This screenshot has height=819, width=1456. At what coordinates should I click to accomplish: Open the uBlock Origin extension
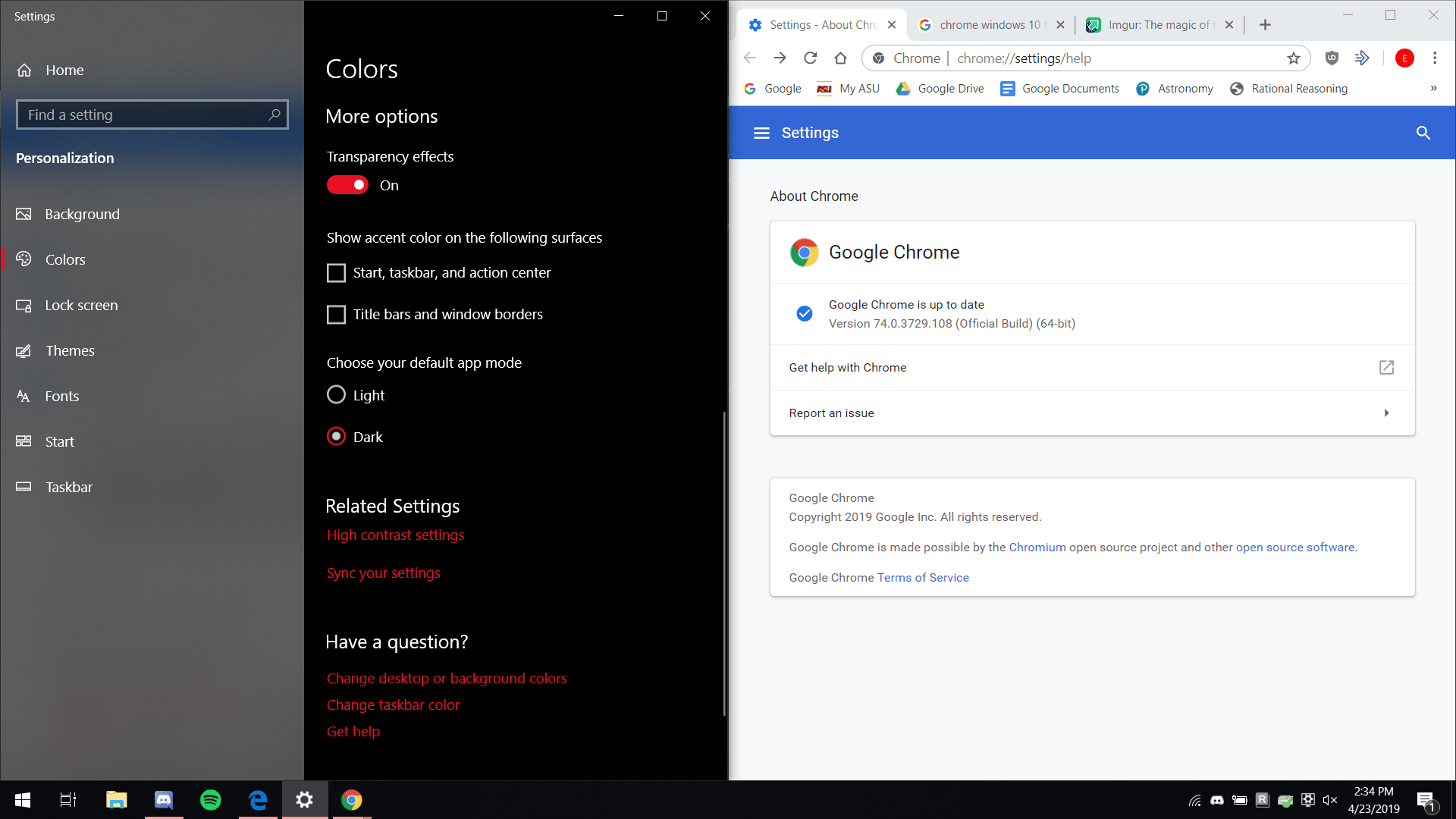[1331, 58]
